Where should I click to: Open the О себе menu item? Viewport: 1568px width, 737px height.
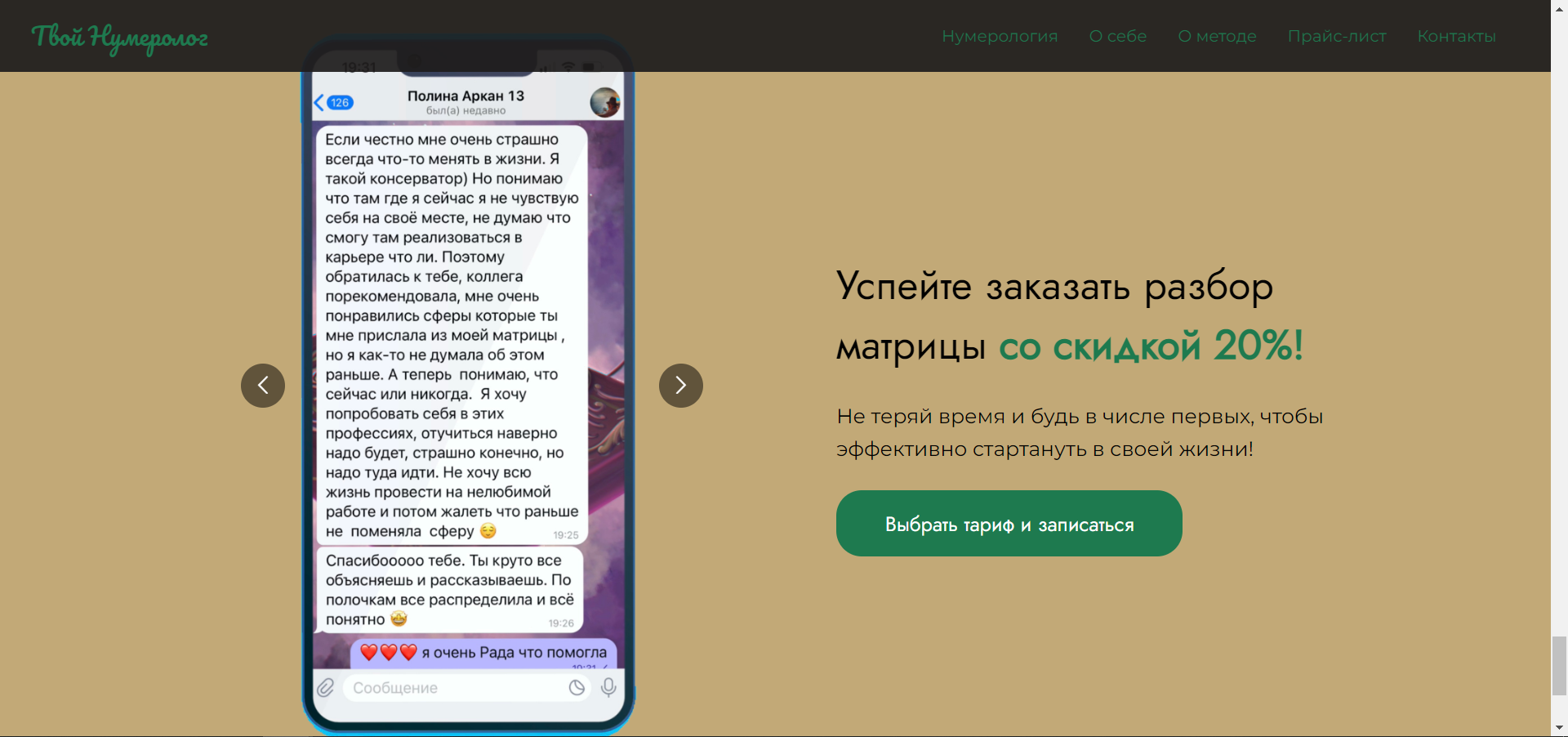tap(1118, 36)
